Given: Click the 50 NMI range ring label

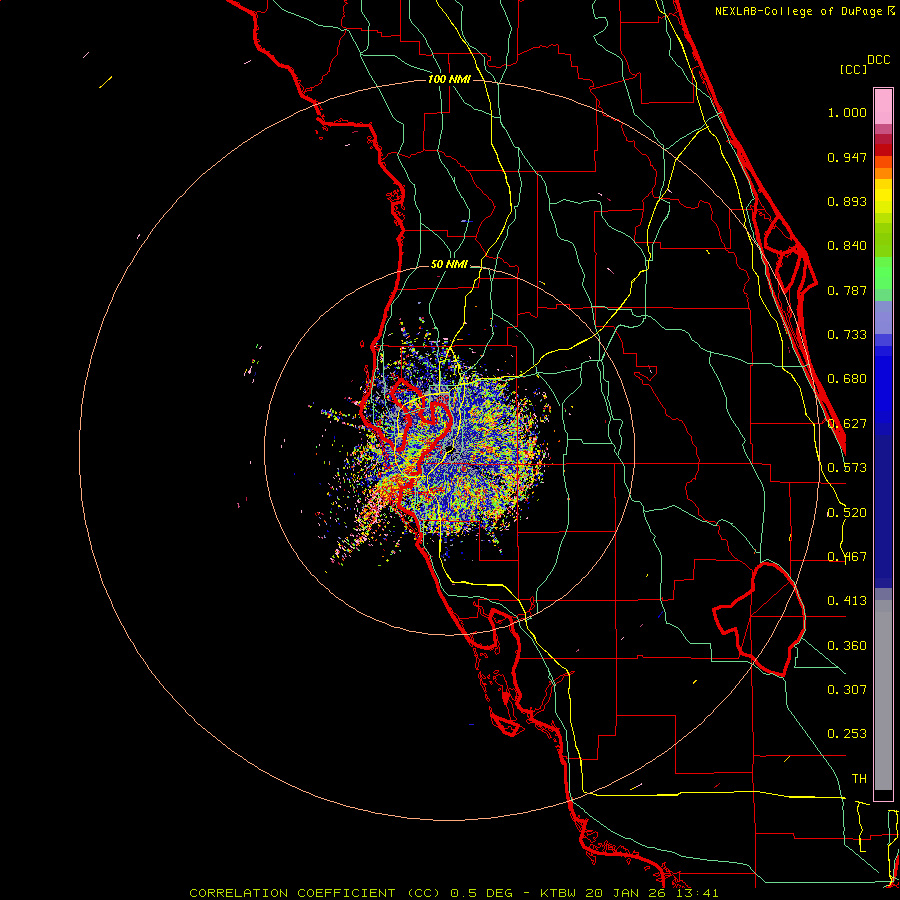Looking at the screenshot, I should click(x=449, y=264).
